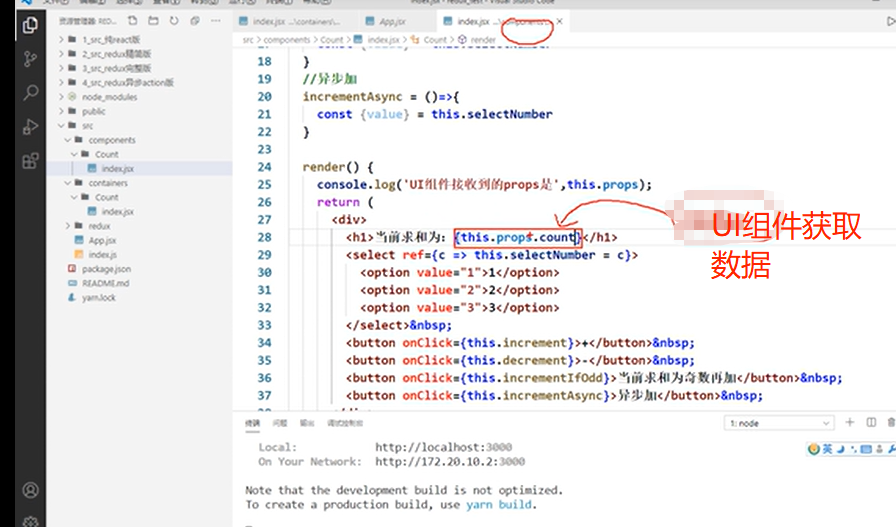The width and height of the screenshot is (896, 527).
Task: Click 'index.jsx' in the breadcrumb path
Action: point(383,39)
